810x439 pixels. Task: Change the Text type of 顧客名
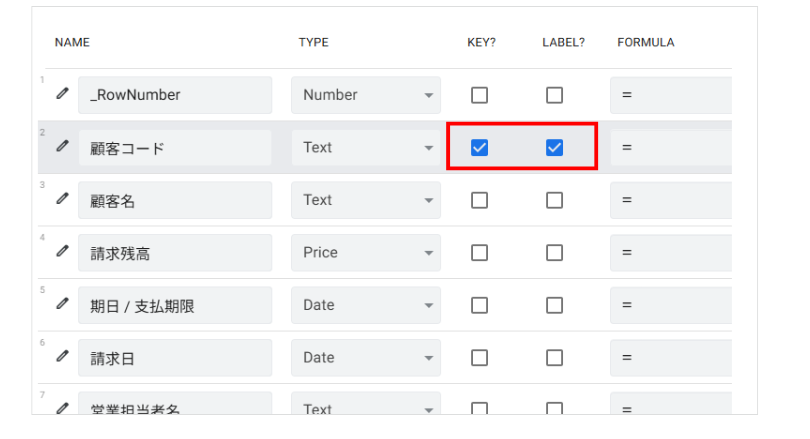click(x=366, y=200)
